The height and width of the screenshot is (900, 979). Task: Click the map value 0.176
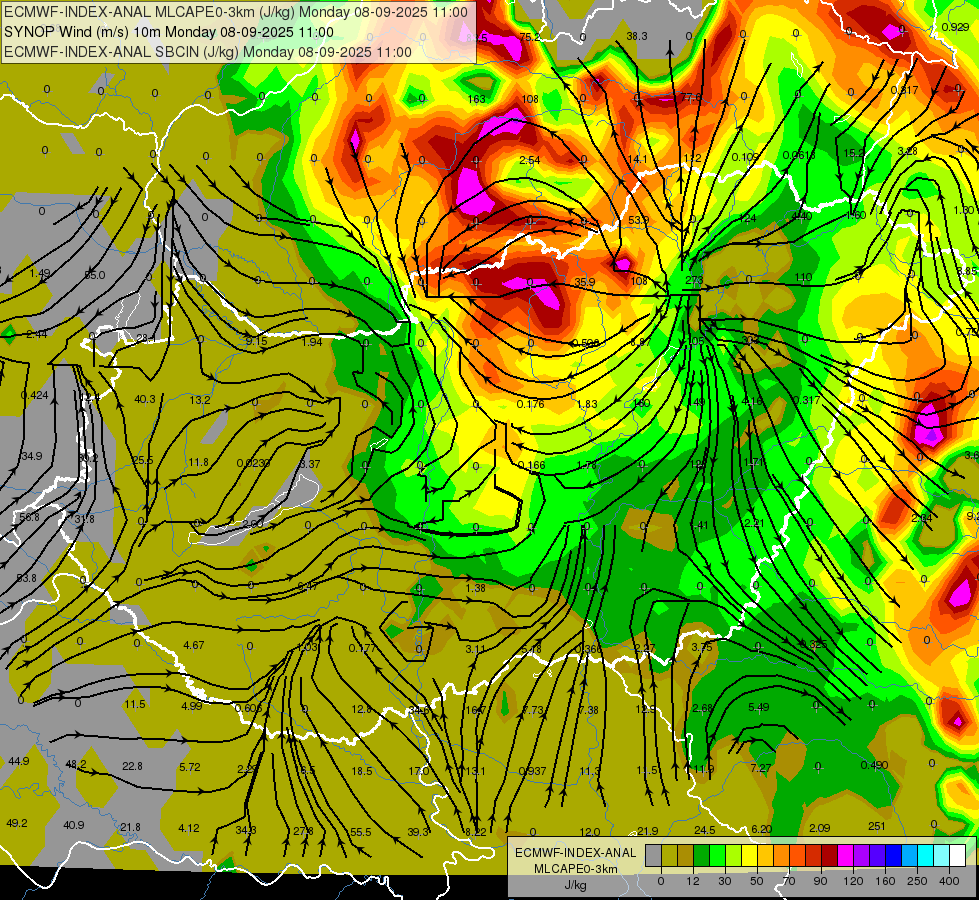pyautogui.click(x=530, y=404)
